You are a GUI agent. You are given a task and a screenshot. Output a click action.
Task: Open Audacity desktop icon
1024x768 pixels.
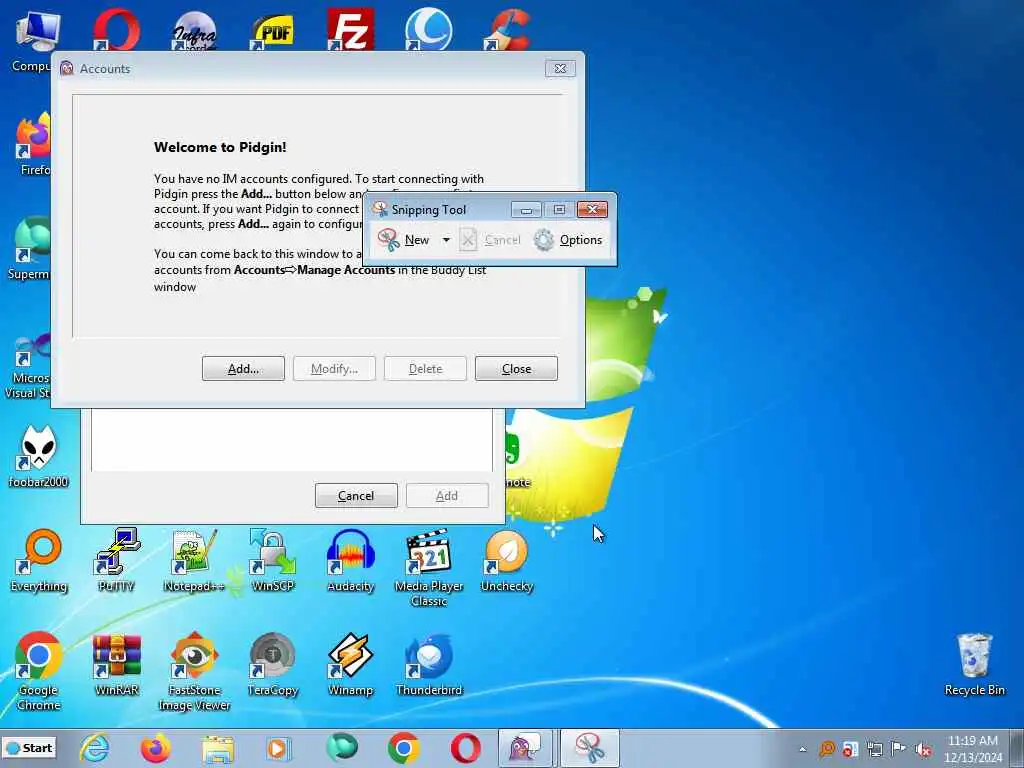click(351, 560)
